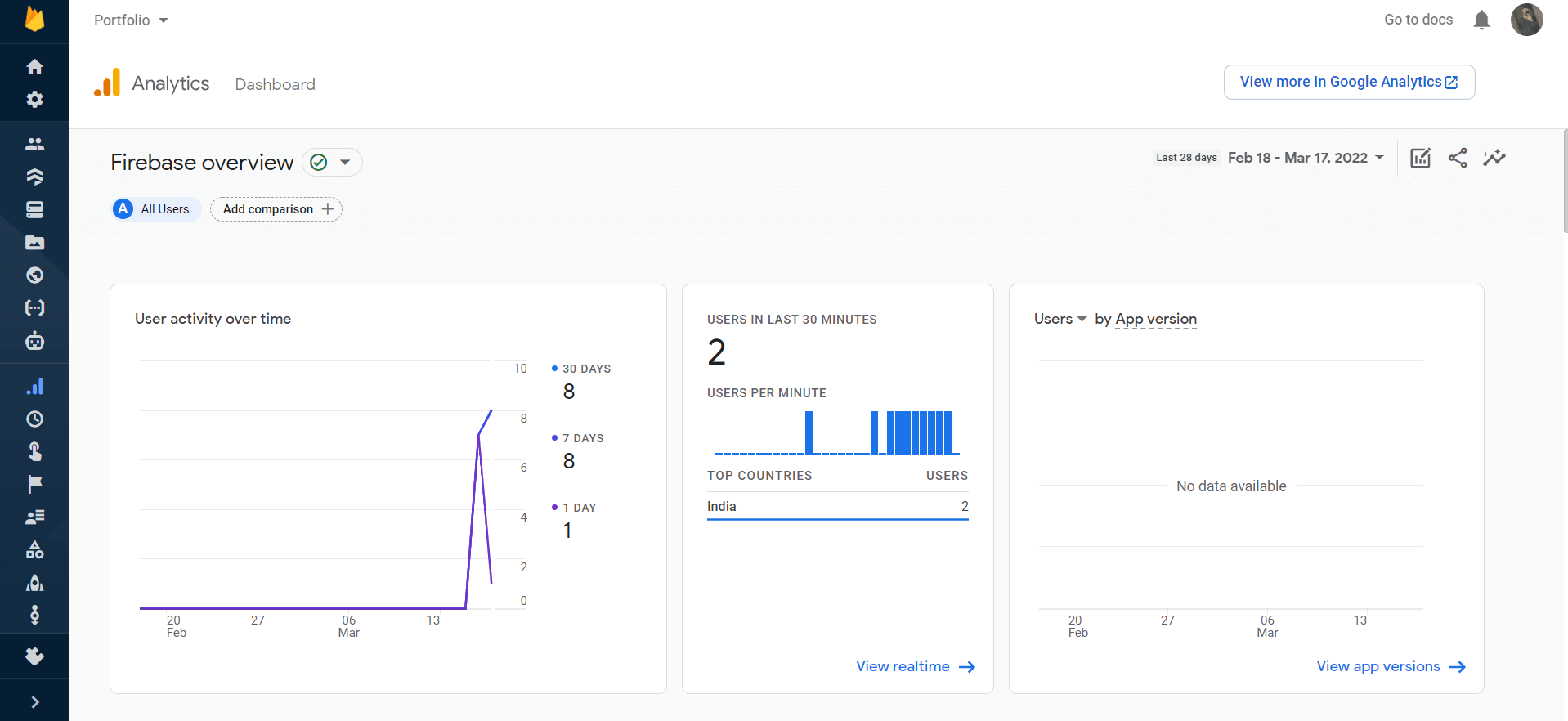The width and height of the screenshot is (1568, 721).
Task: Open Events touch-hand icon in sidebar
Action: click(x=34, y=451)
